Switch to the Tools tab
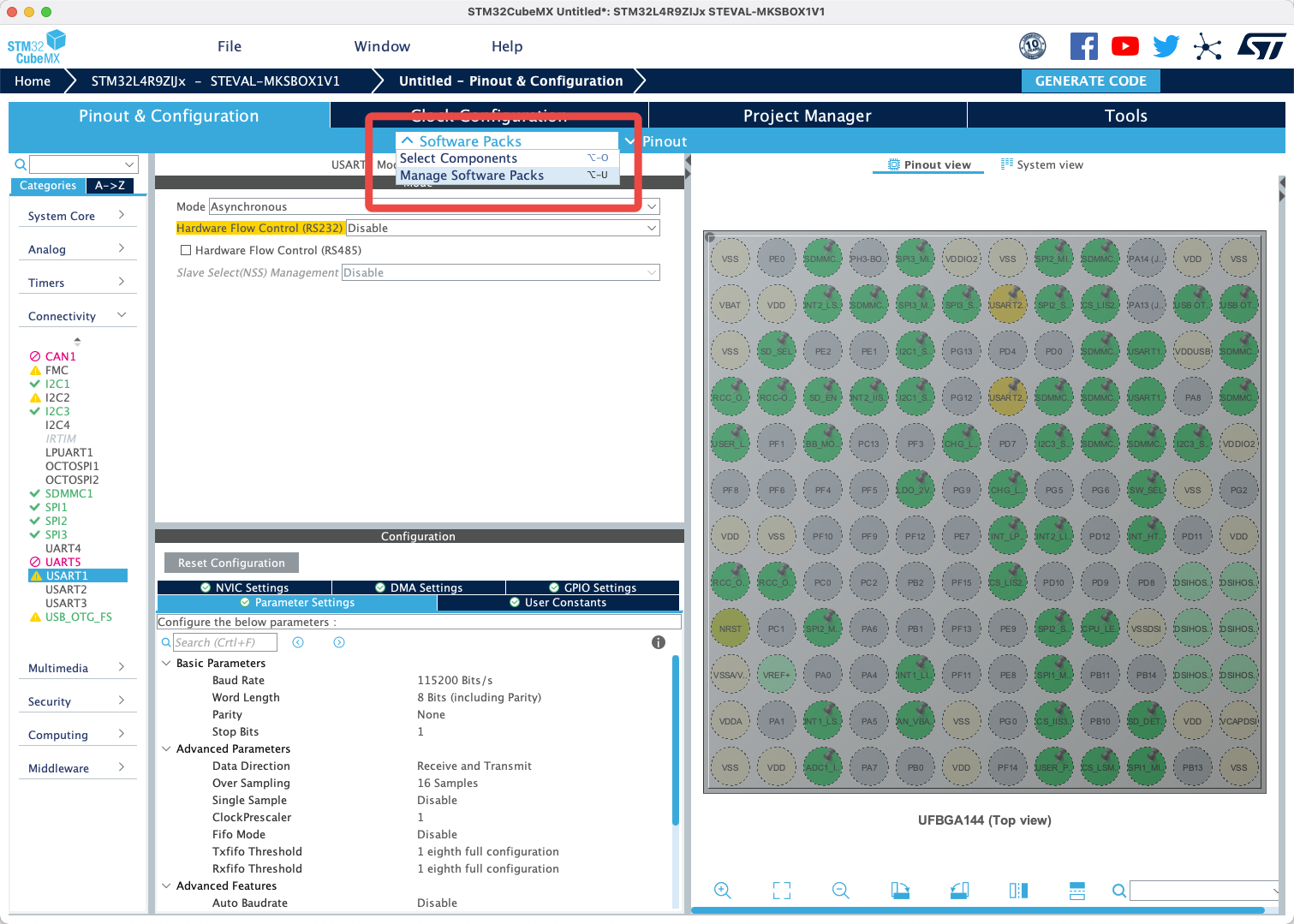This screenshot has height=924, width=1294. pyautogui.click(x=1126, y=116)
